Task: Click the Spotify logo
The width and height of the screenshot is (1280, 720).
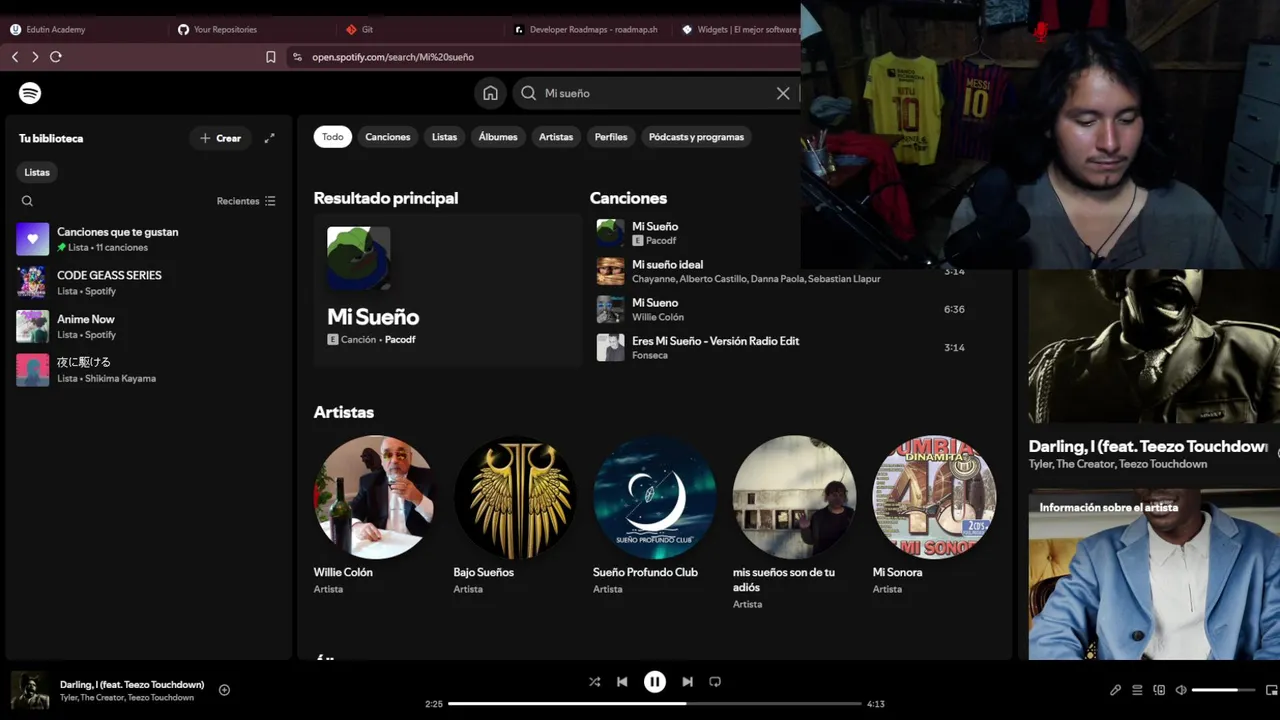Action: 30,93
